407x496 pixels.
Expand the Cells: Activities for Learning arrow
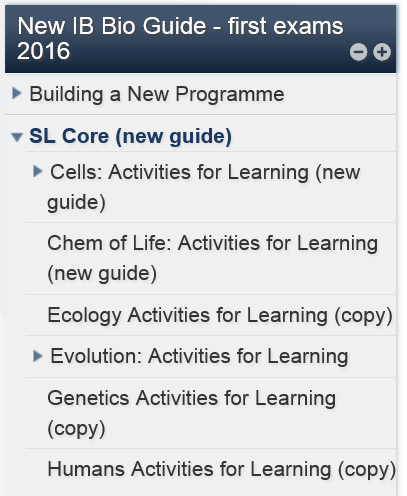[x=38, y=171]
